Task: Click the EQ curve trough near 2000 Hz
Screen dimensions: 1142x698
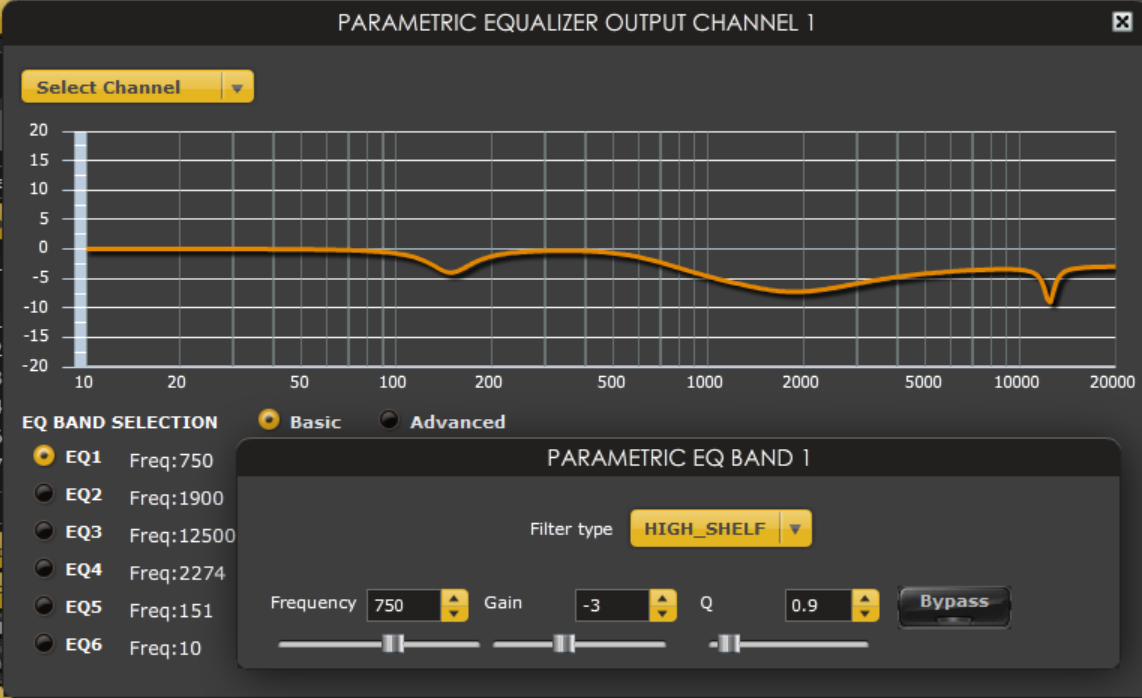Action: (796, 292)
